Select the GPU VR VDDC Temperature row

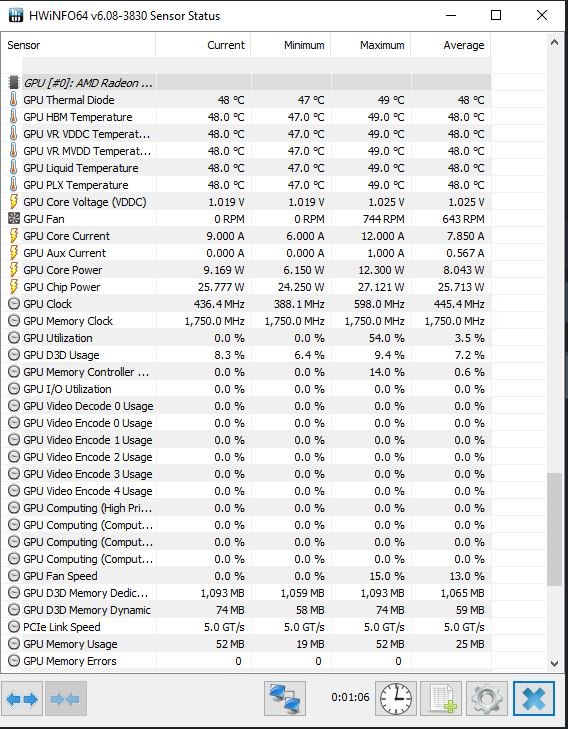pyautogui.click(x=246, y=134)
